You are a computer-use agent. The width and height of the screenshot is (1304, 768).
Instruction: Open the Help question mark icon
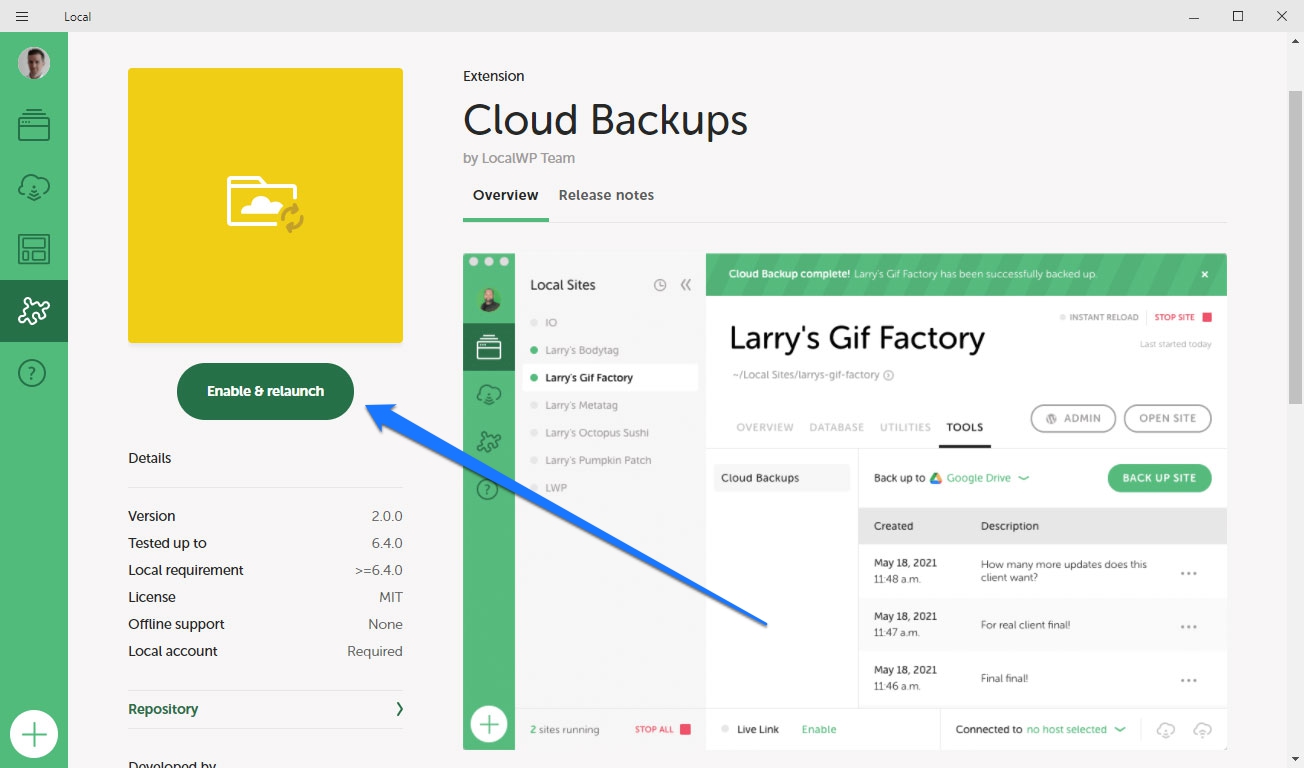[34, 374]
